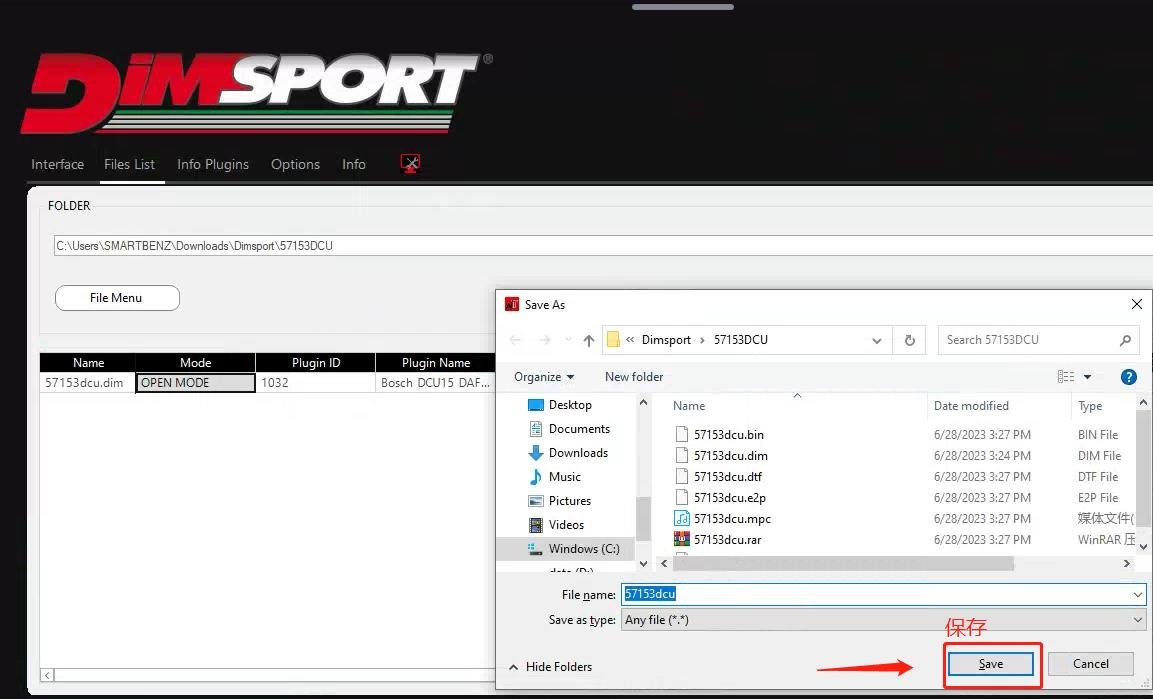Sort files by Date modified column
Image resolution: width=1153 pixels, height=699 pixels.
click(971, 406)
